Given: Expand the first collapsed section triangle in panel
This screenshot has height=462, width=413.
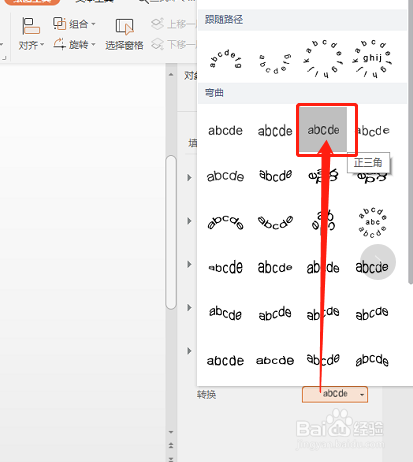Looking at the screenshot, I should pyautogui.click(x=189, y=177).
